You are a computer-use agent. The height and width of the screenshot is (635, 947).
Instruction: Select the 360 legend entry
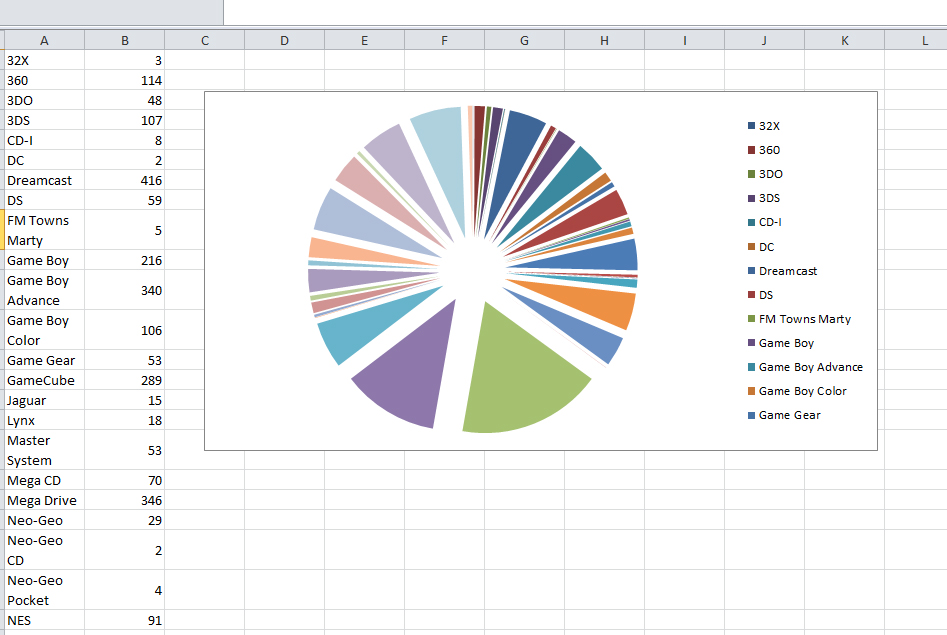[764, 150]
